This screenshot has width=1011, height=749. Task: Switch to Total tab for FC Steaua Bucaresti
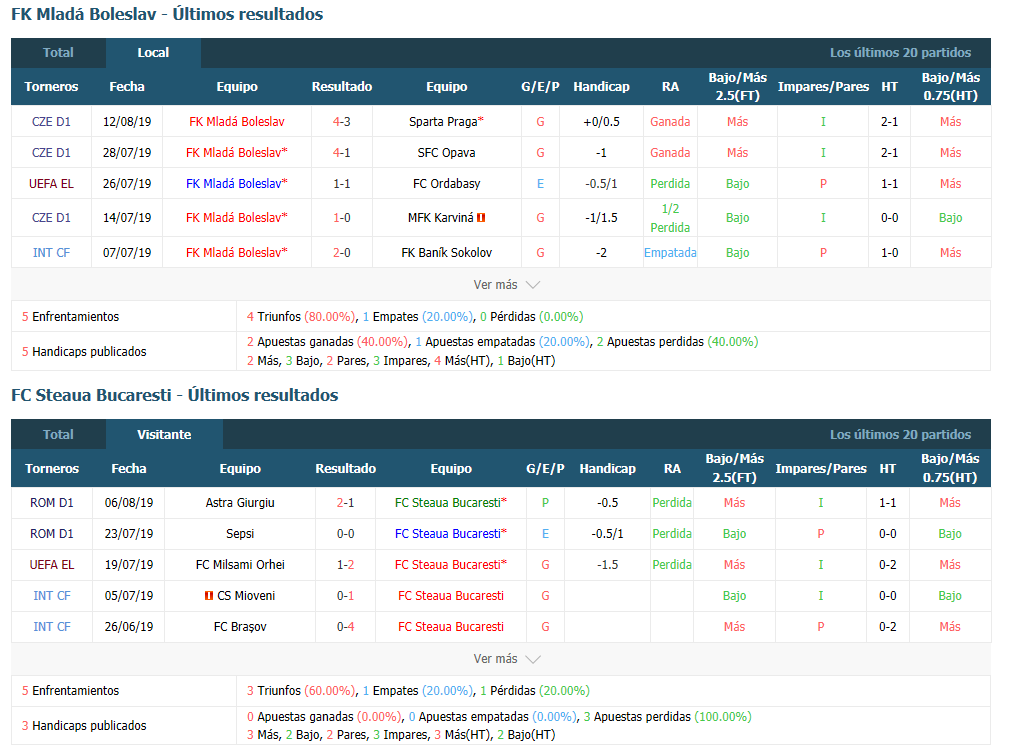click(x=58, y=434)
